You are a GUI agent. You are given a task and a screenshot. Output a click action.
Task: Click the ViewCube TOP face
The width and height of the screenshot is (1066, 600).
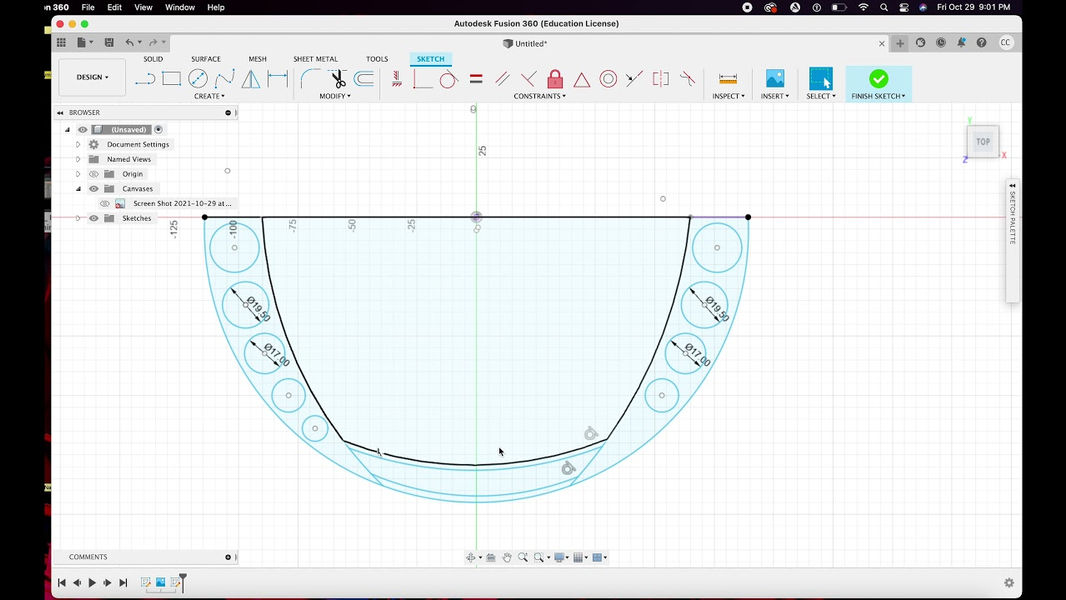tap(983, 142)
